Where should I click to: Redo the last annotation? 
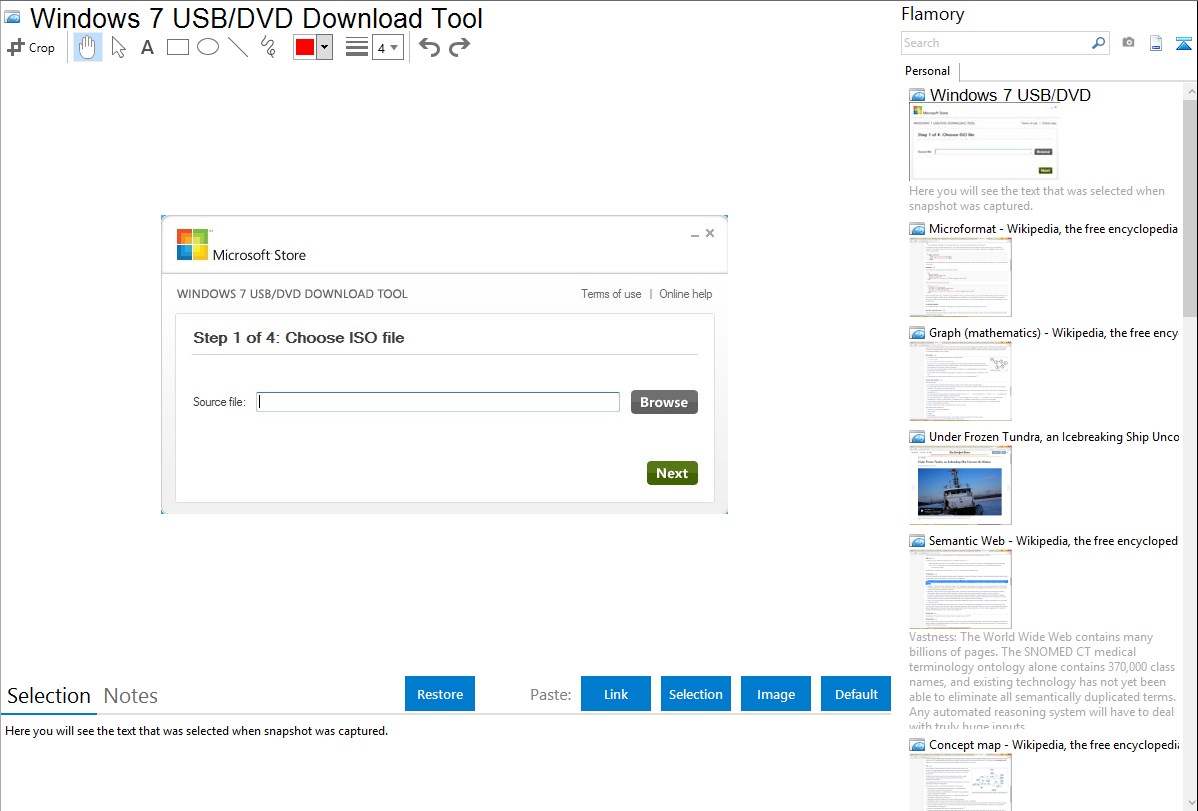(459, 47)
